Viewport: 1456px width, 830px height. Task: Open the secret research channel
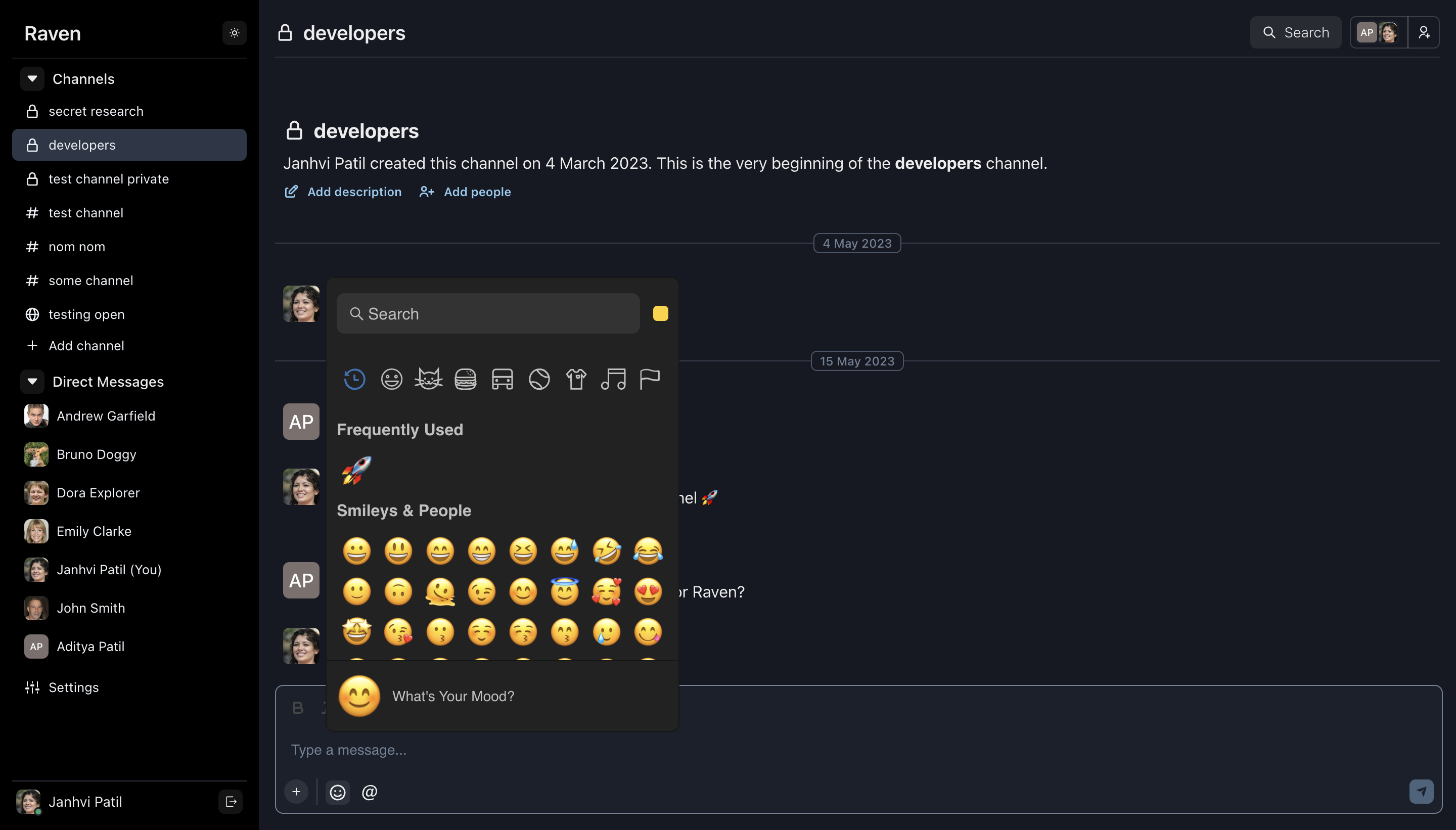(x=96, y=111)
